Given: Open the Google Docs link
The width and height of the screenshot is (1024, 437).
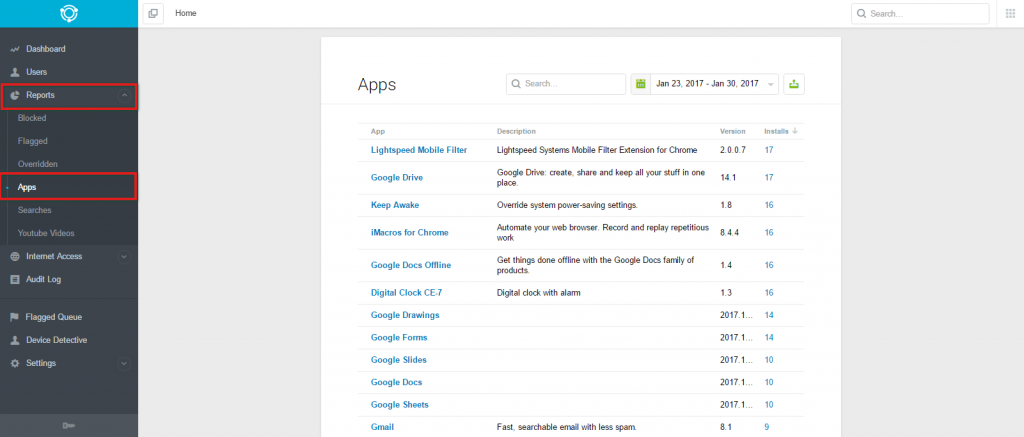Looking at the screenshot, I should [396, 382].
